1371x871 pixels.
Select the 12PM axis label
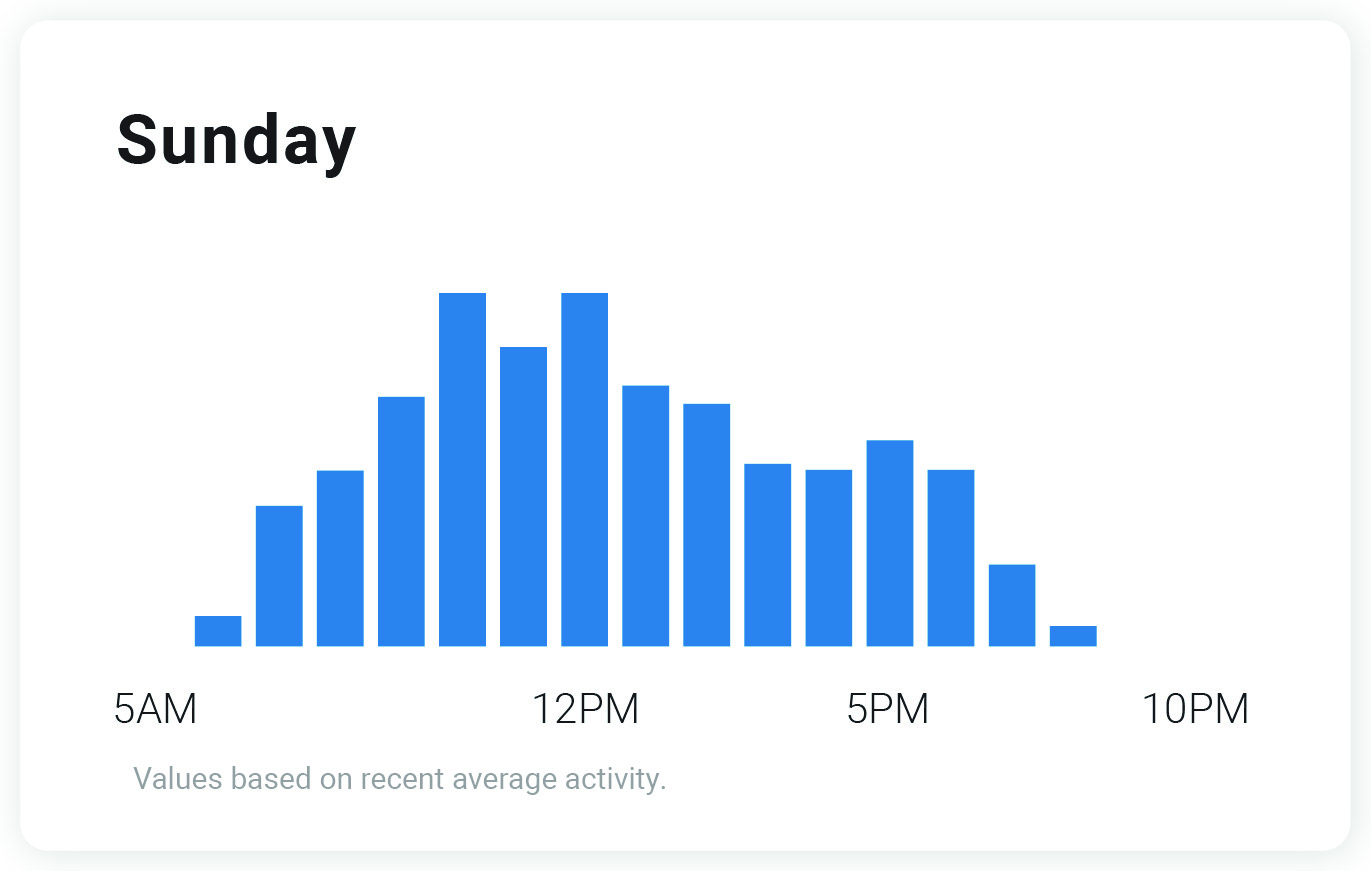point(584,709)
